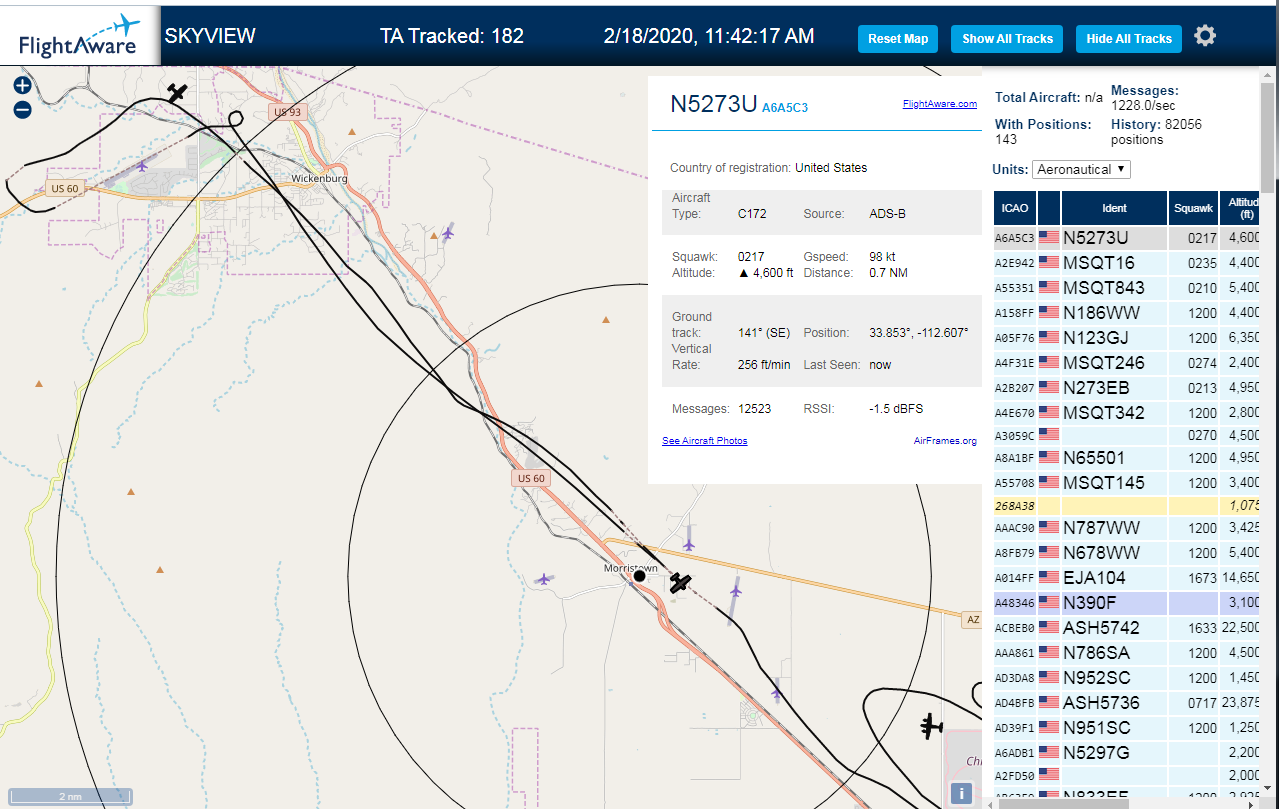Click the US flag in N5273U row
The height and width of the screenshot is (809, 1279).
click(1048, 238)
